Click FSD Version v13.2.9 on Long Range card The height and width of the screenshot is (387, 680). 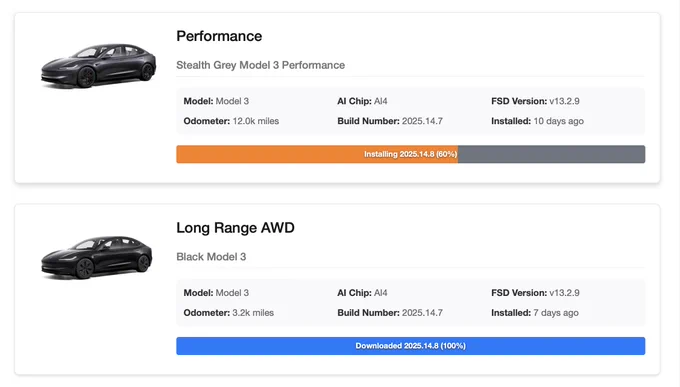(535, 293)
